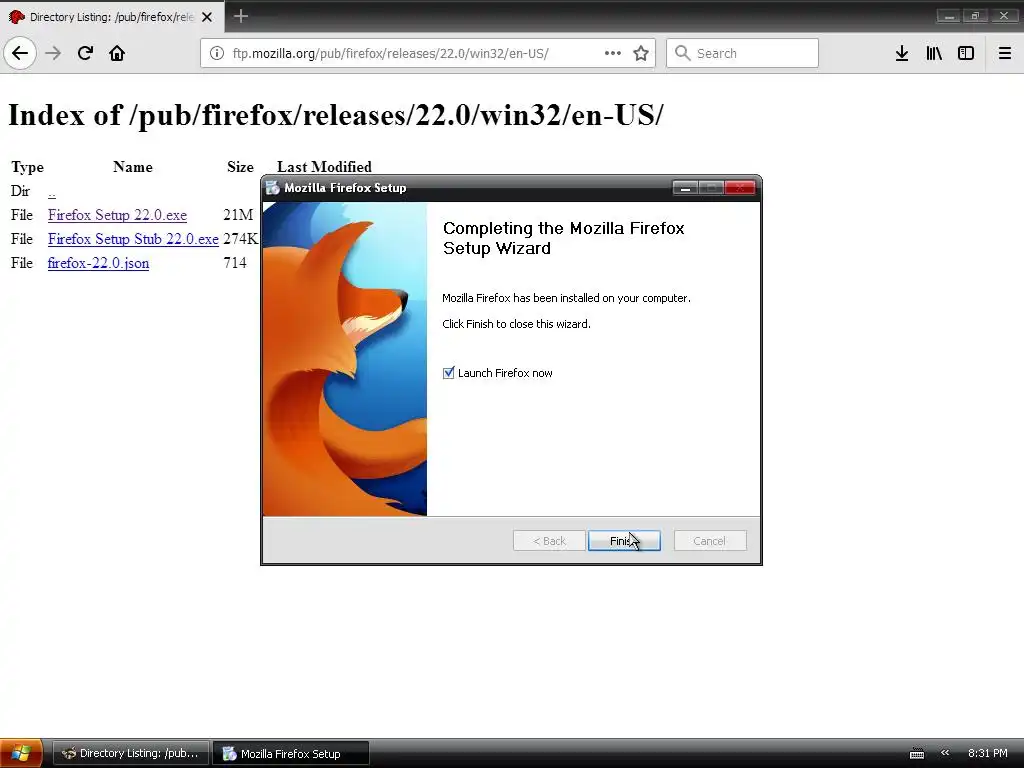Screen dimensions: 1024x768
Task: Click Cancel in the setup wizard
Action: (710, 541)
